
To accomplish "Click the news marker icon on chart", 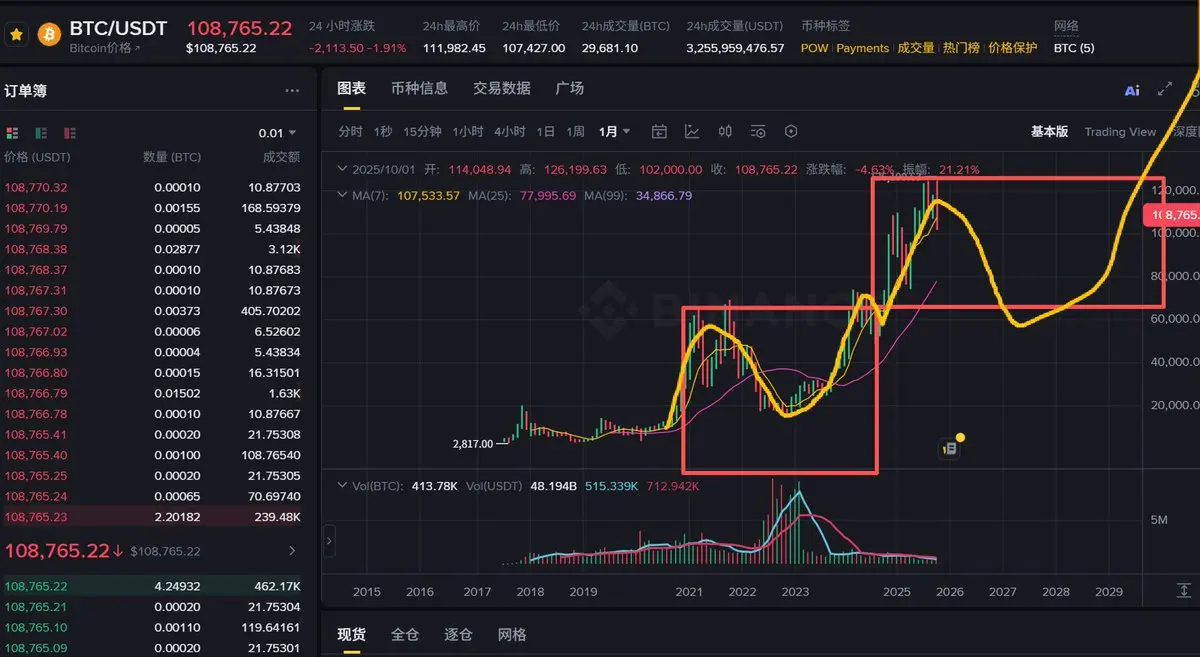I will click(950, 449).
